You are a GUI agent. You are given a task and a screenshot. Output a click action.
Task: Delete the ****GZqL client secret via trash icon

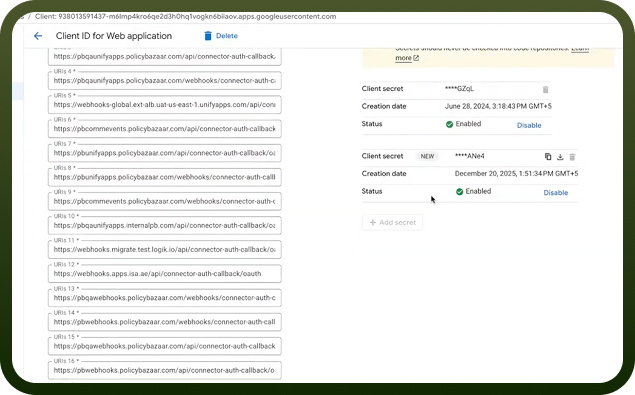pyautogui.click(x=546, y=90)
